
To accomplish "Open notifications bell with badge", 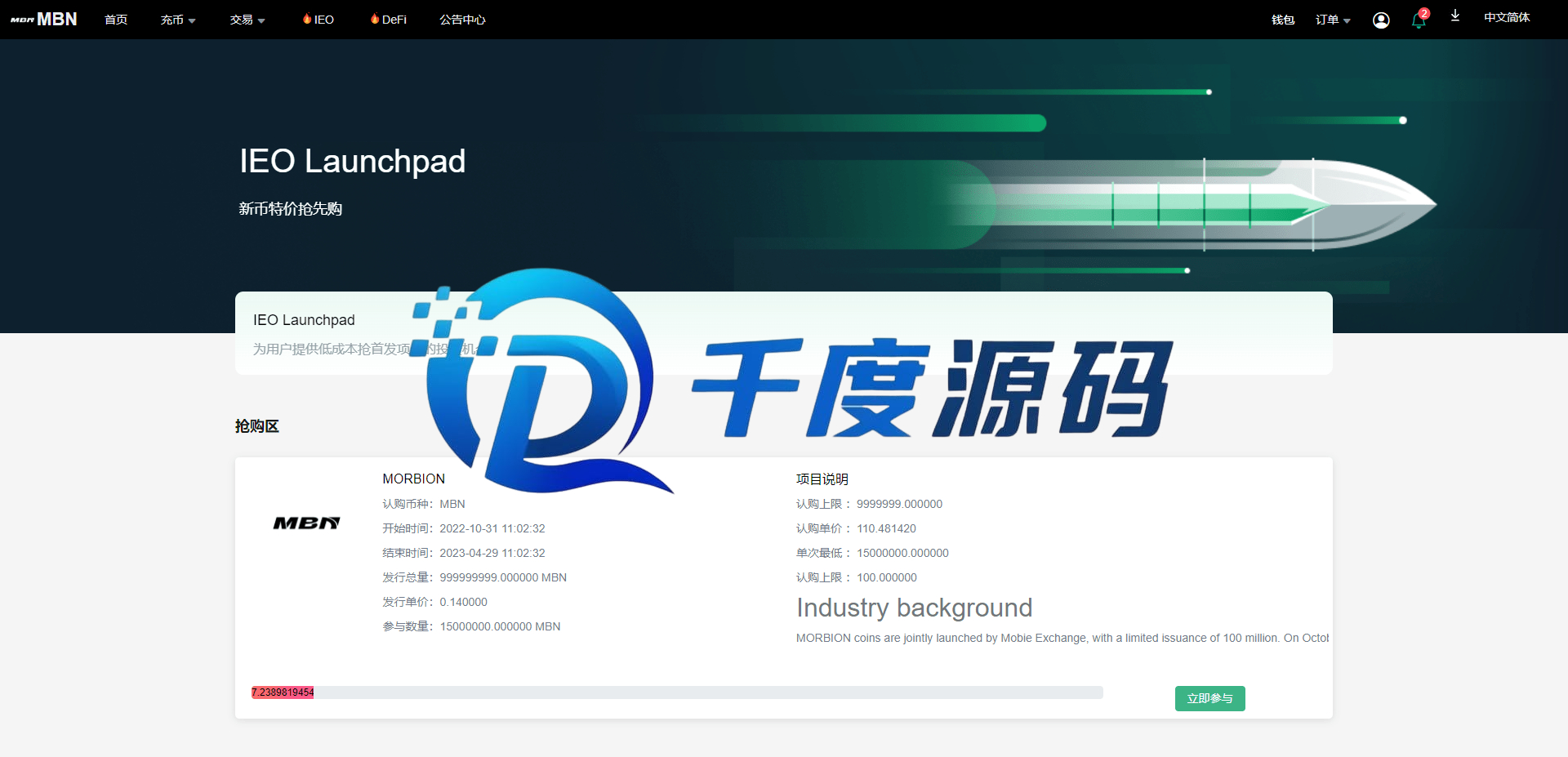I will pyautogui.click(x=1419, y=19).
